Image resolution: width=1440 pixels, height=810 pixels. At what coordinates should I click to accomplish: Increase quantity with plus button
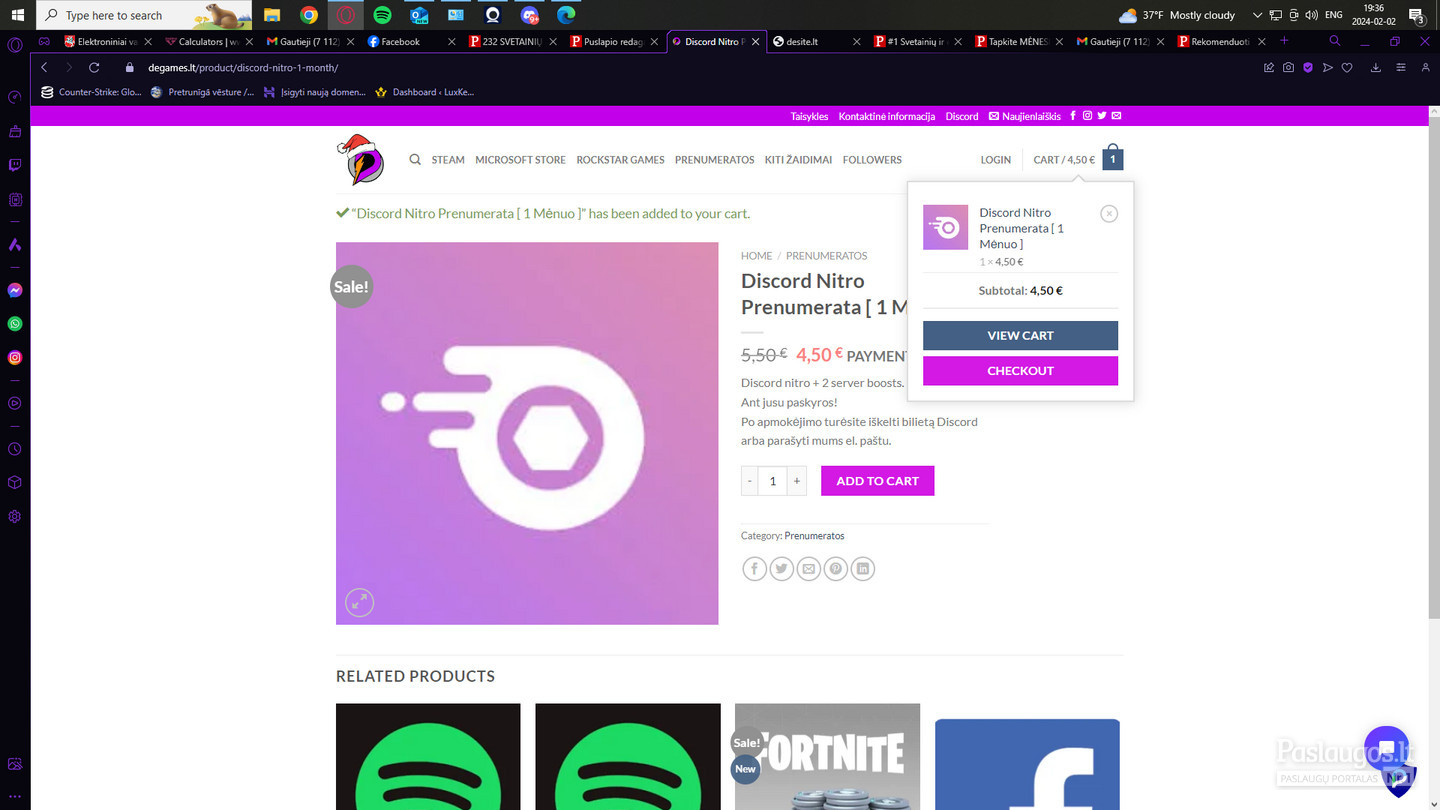click(797, 481)
